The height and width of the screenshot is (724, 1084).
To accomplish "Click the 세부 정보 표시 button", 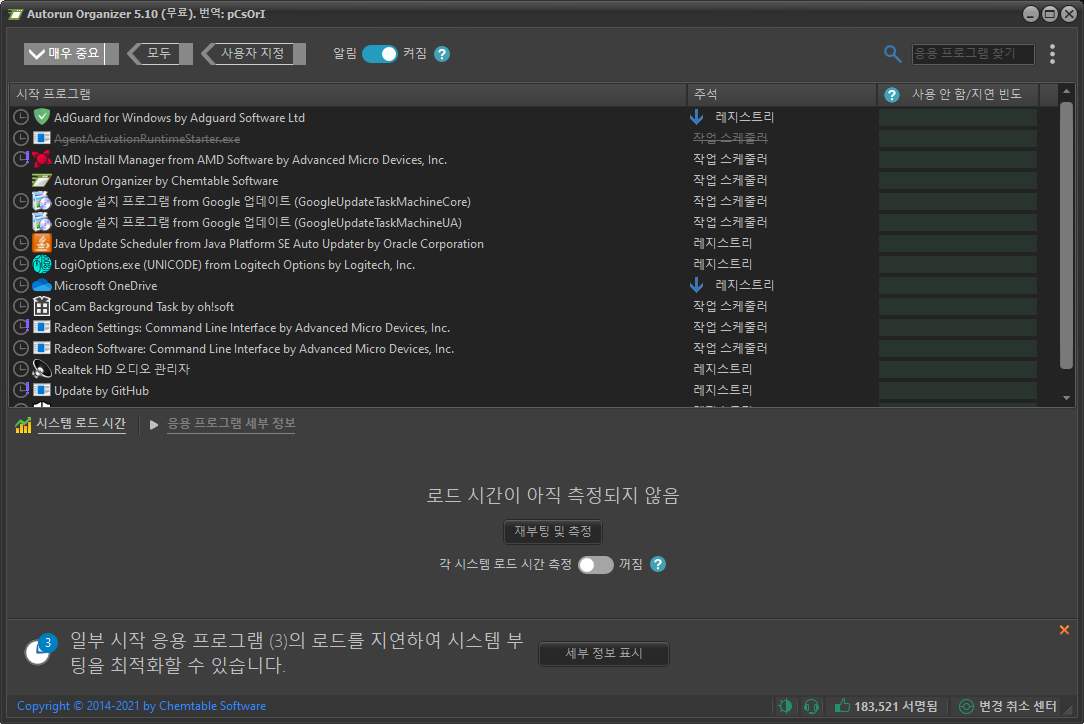I will click(604, 653).
